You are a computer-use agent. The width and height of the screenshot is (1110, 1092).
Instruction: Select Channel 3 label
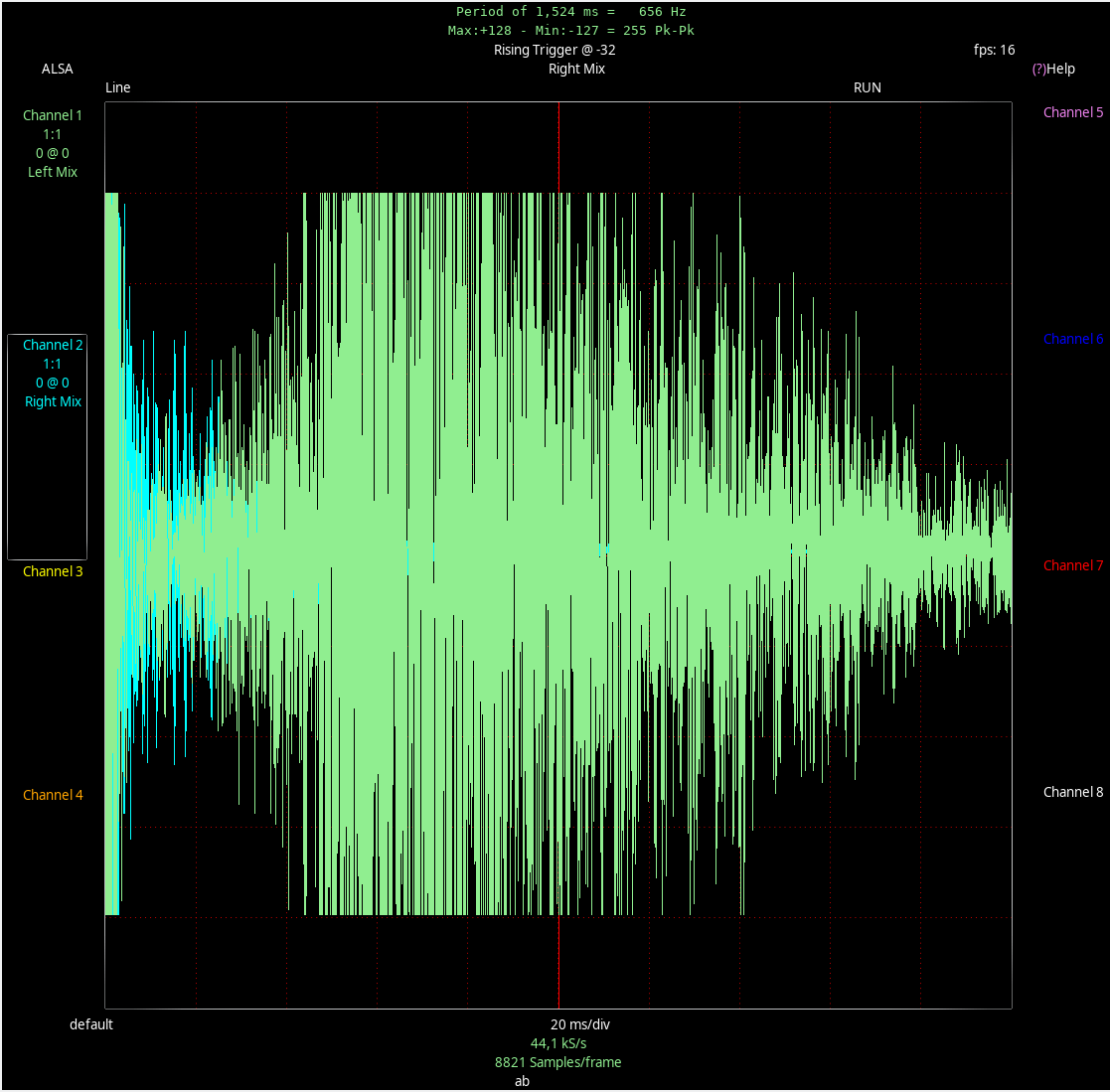pyautogui.click(x=53, y=571)
